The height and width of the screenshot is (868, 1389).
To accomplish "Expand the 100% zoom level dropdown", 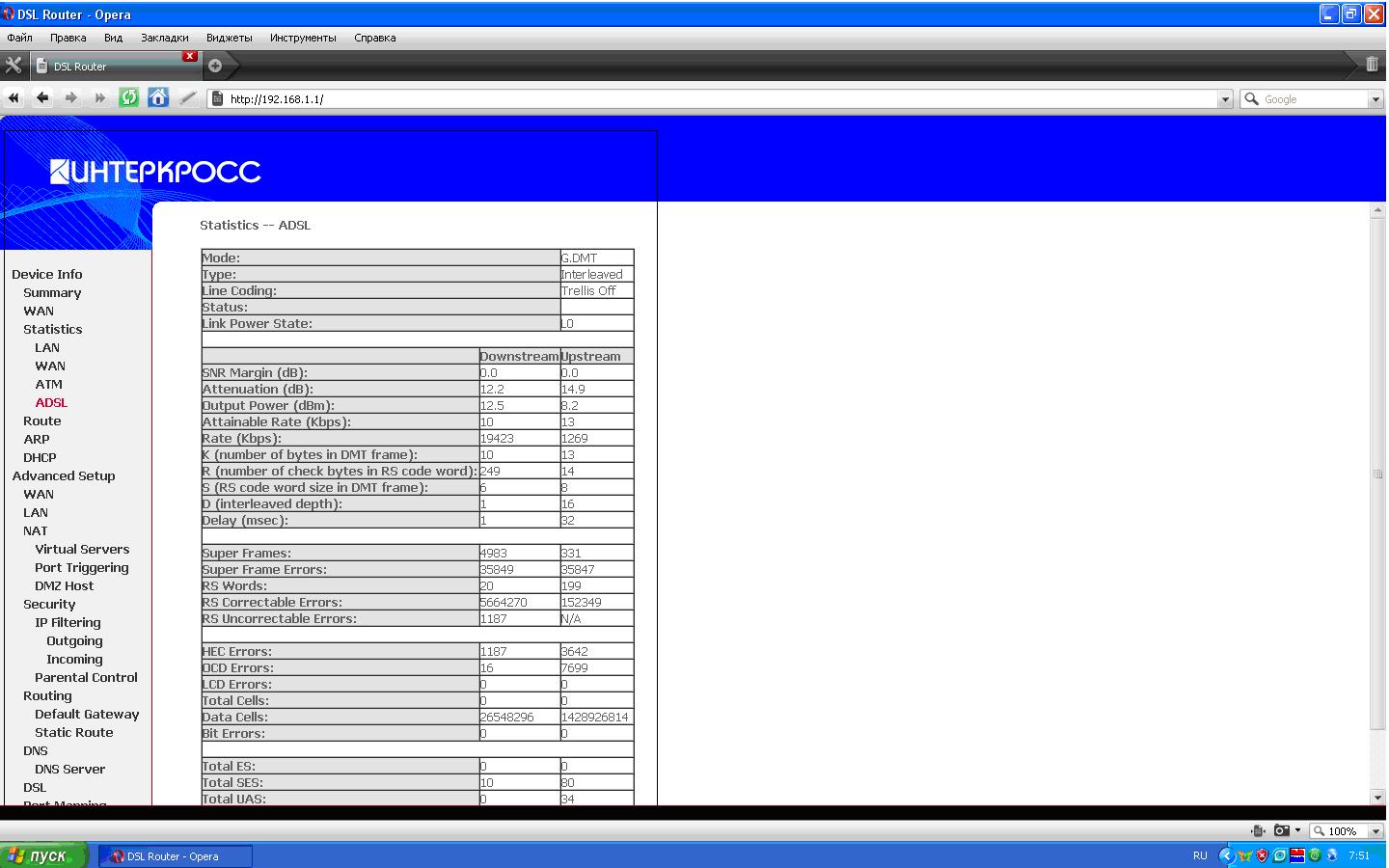I will click(1376, 831).
